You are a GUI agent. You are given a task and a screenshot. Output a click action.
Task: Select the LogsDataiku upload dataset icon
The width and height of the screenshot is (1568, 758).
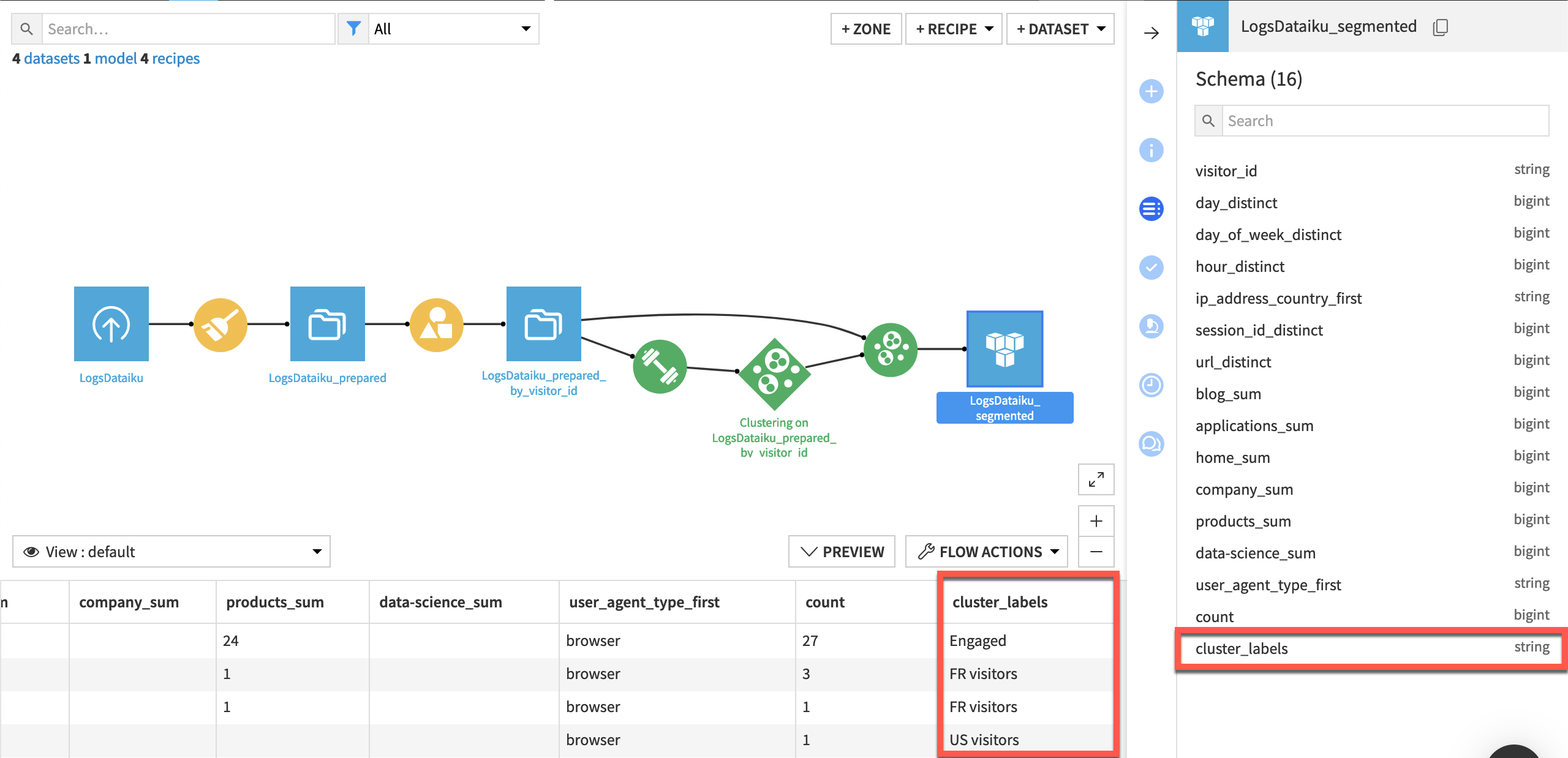pos(111,324)
